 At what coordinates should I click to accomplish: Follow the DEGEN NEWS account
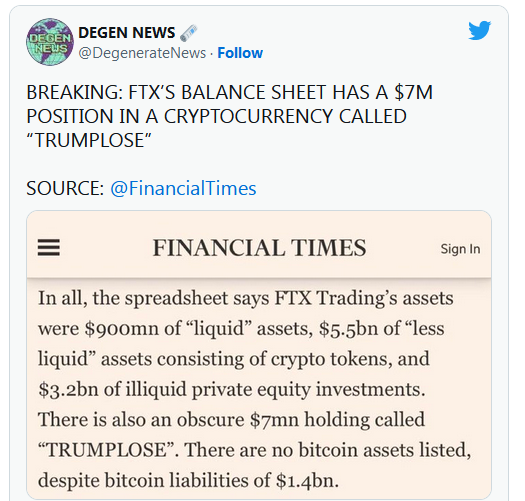(240, 53)
